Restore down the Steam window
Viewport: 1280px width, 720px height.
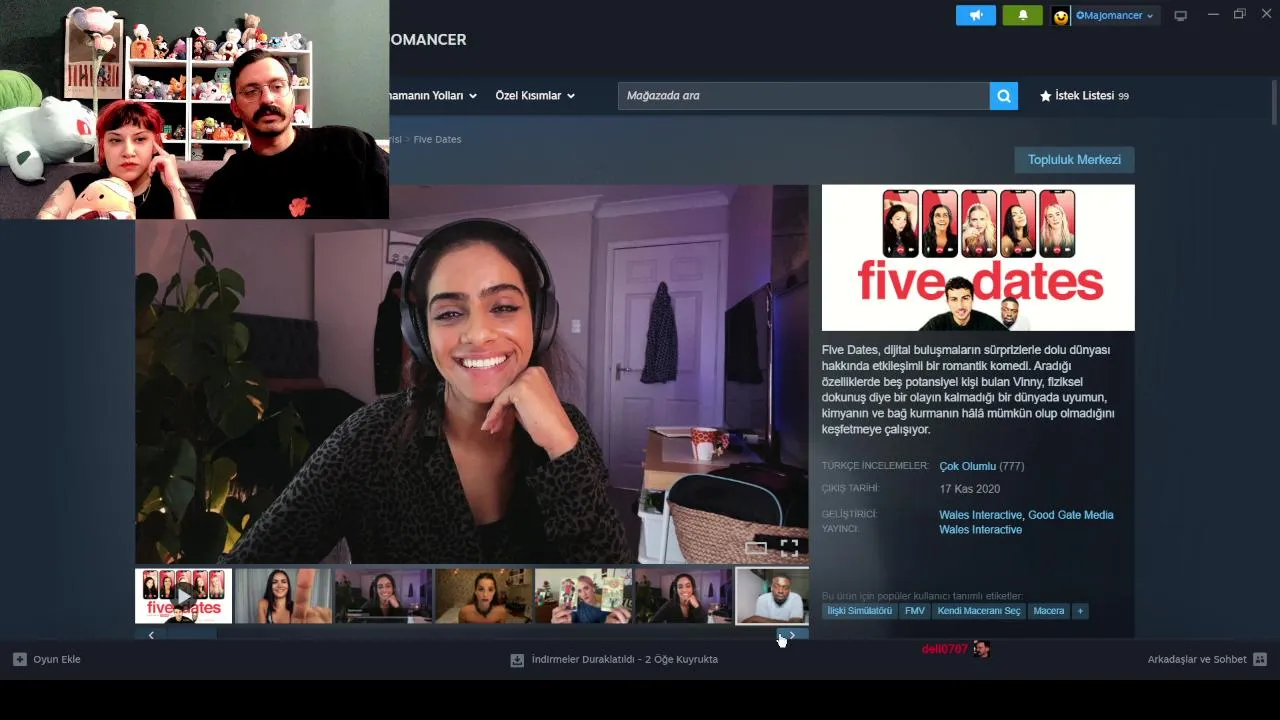click(x=1240, y=14)
